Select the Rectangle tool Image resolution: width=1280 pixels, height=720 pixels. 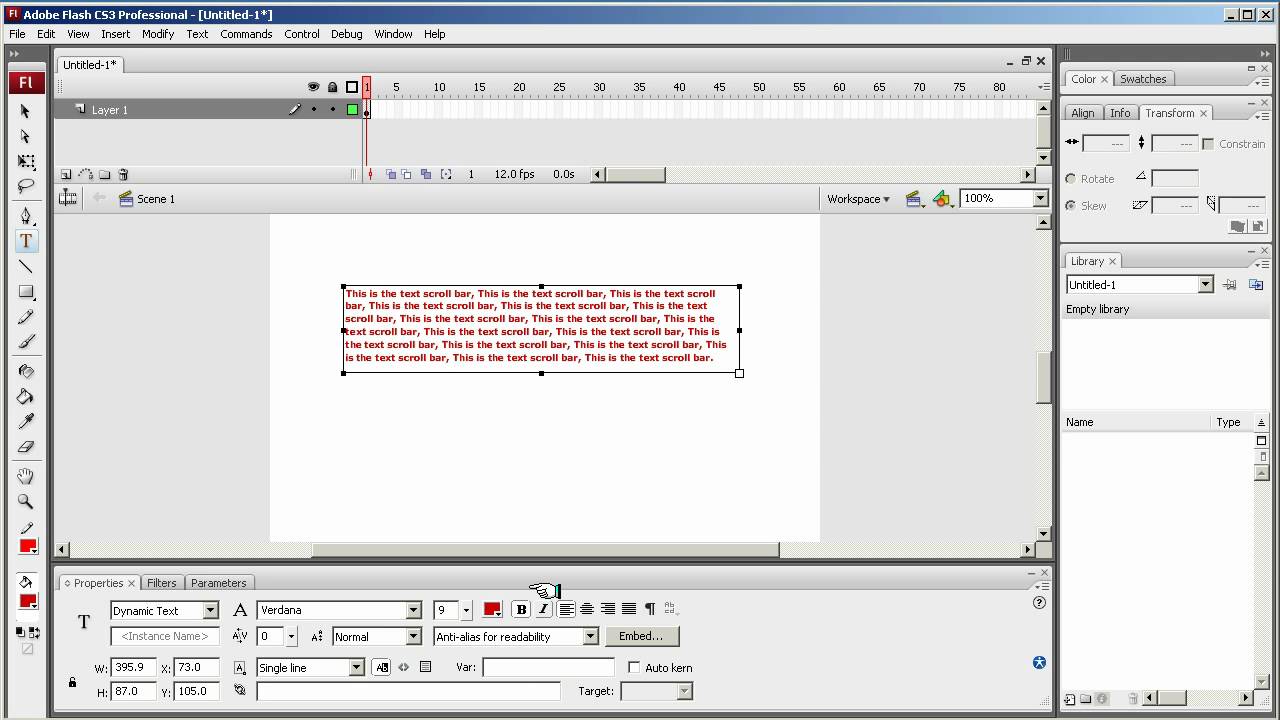[26, 292]
